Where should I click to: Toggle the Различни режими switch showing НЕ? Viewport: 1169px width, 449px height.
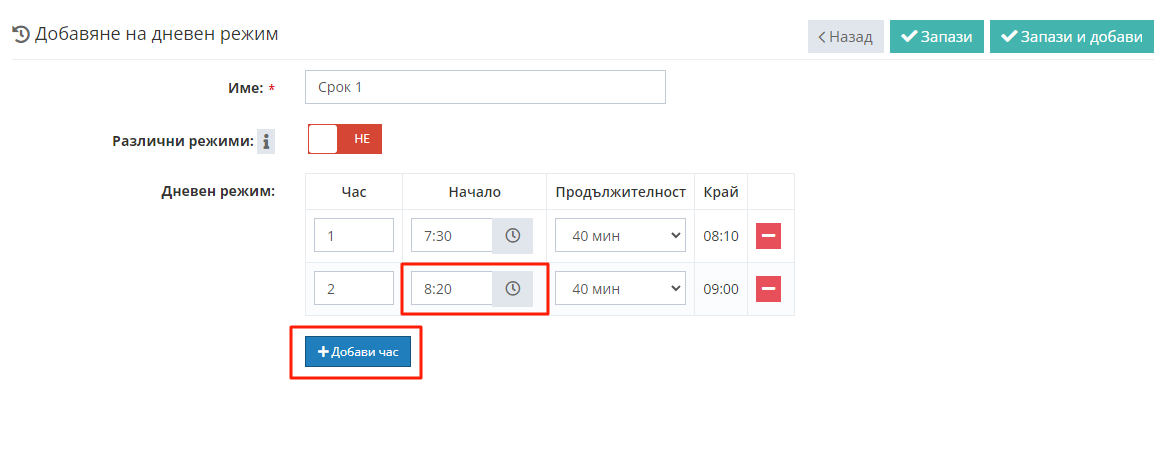(x=344, y=139)
